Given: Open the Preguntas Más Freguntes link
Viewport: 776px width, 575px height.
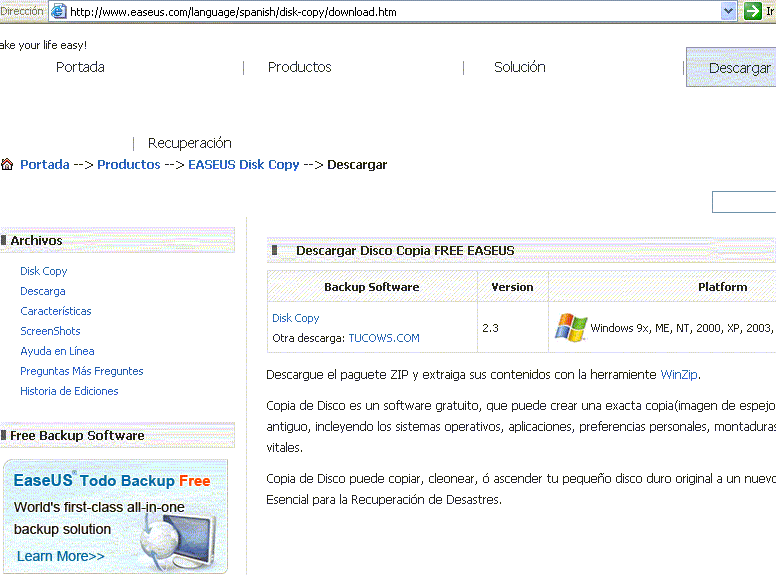Looking at the screenshot, I should [82, 371].
